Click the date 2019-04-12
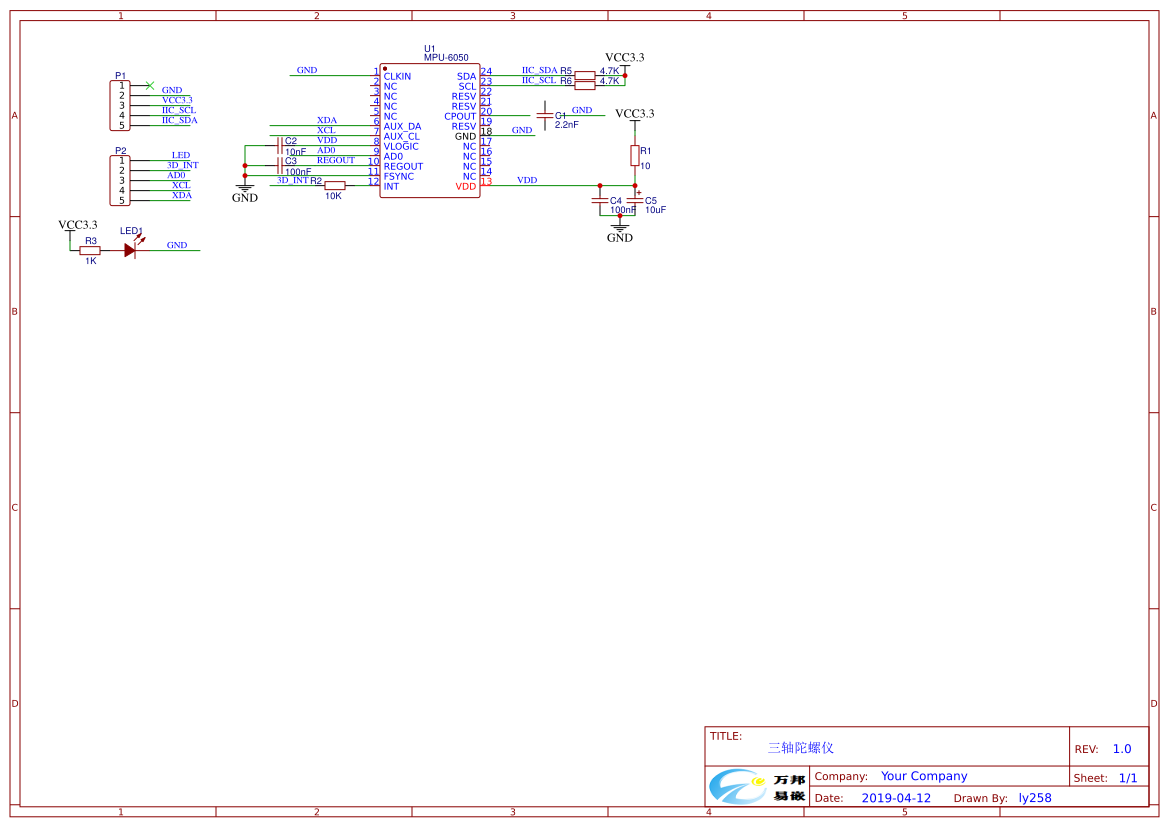This screenshot has width=1169, height=827. [896, 798]
